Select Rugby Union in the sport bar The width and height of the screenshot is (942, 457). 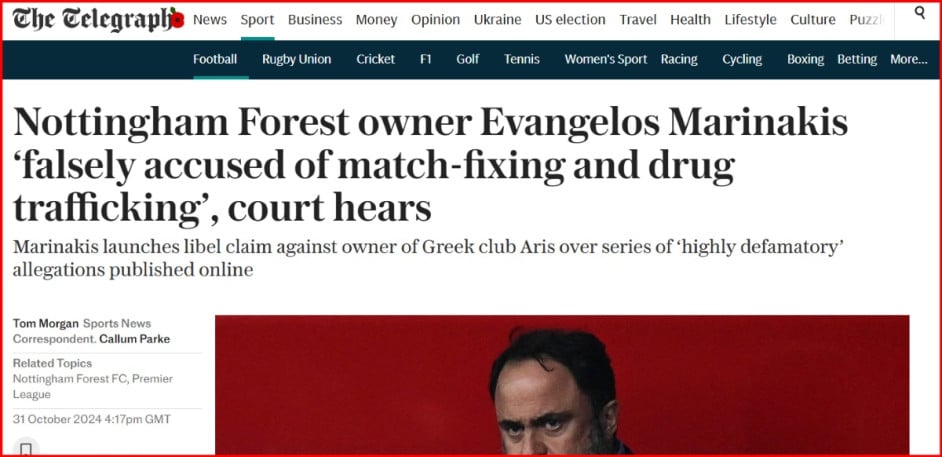296,59
